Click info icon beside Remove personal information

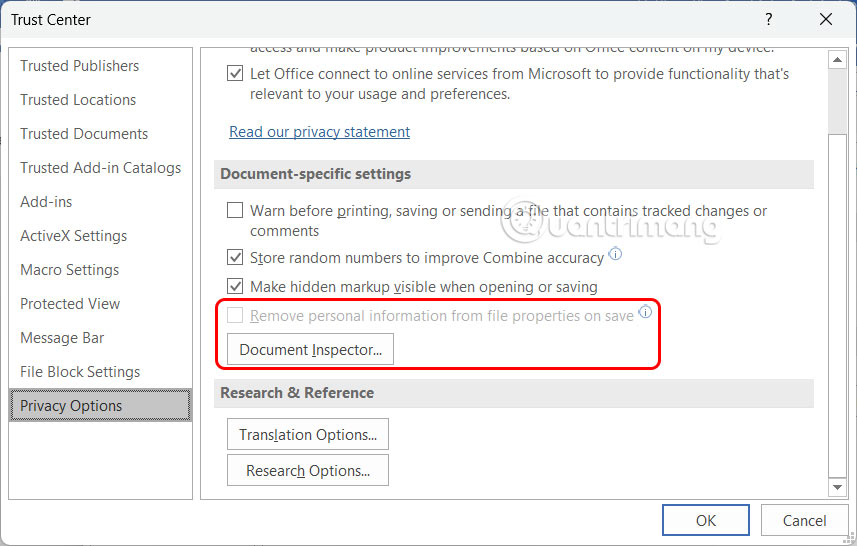(645, 313)
